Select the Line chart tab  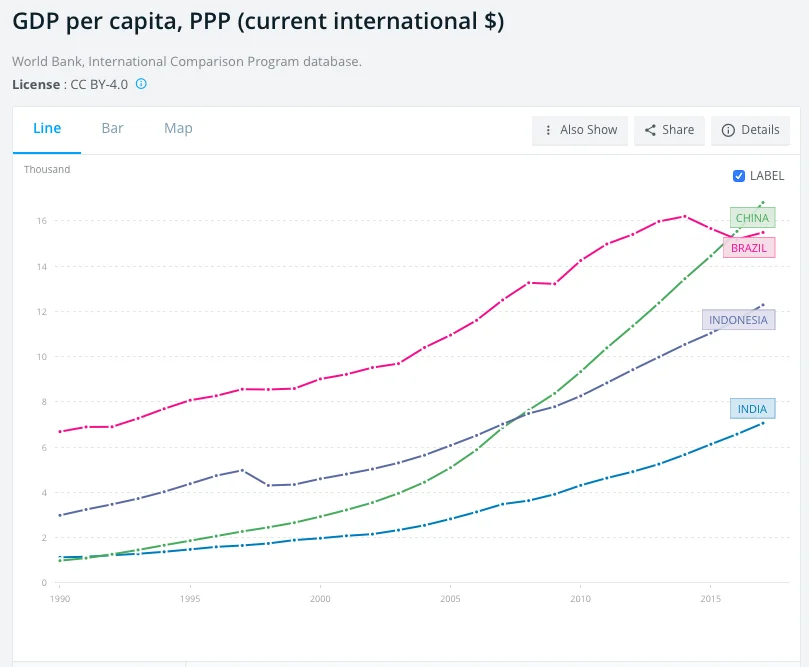pyautogui.click(x=46, y=128)
